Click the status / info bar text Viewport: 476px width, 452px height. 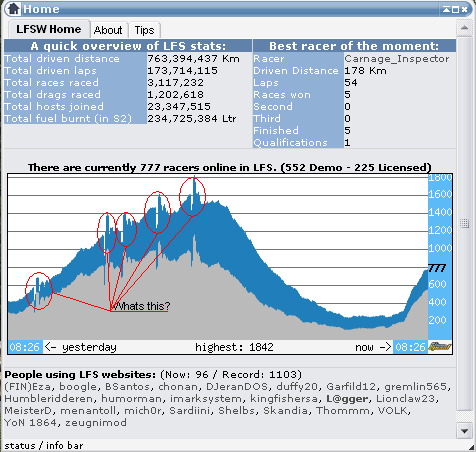tap(44, 446)
